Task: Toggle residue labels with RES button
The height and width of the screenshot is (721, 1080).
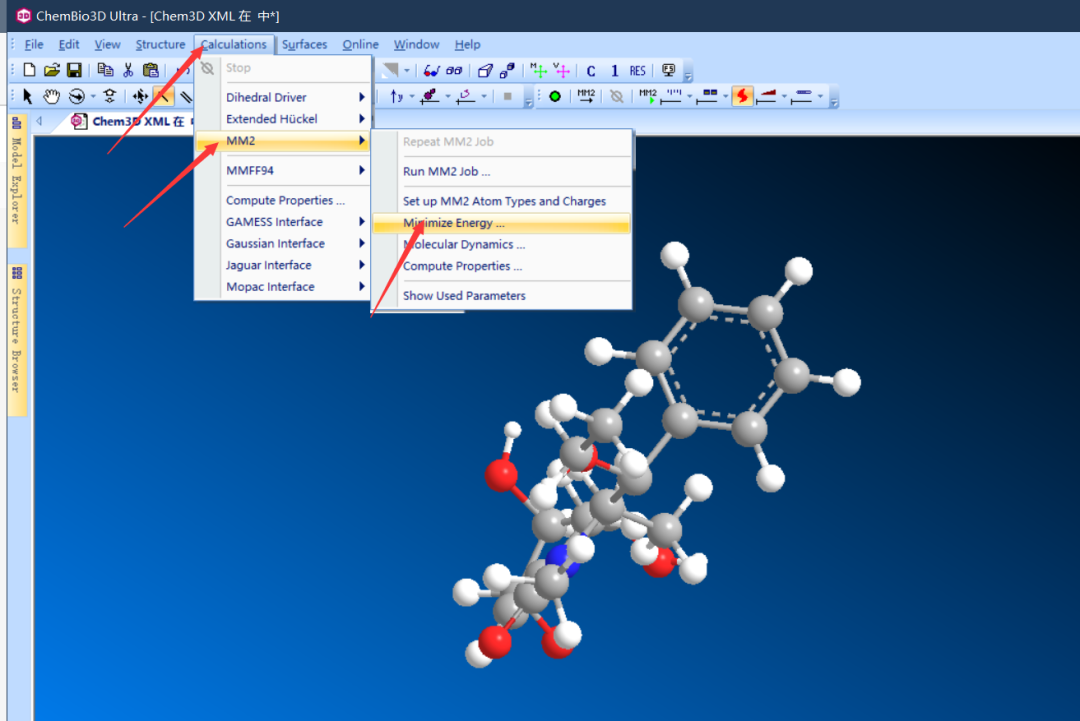Action: pos(638,71)
